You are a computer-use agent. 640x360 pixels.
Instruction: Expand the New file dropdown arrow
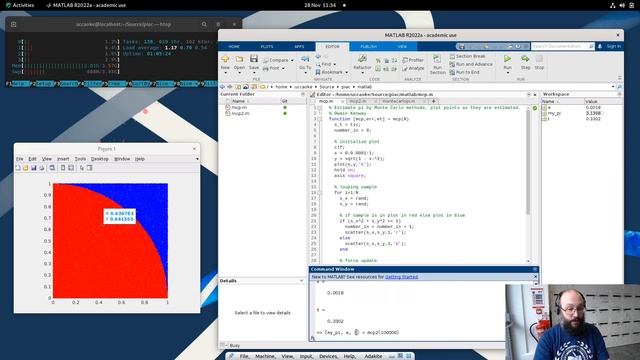pyautogui.click(x=225, y=73)
